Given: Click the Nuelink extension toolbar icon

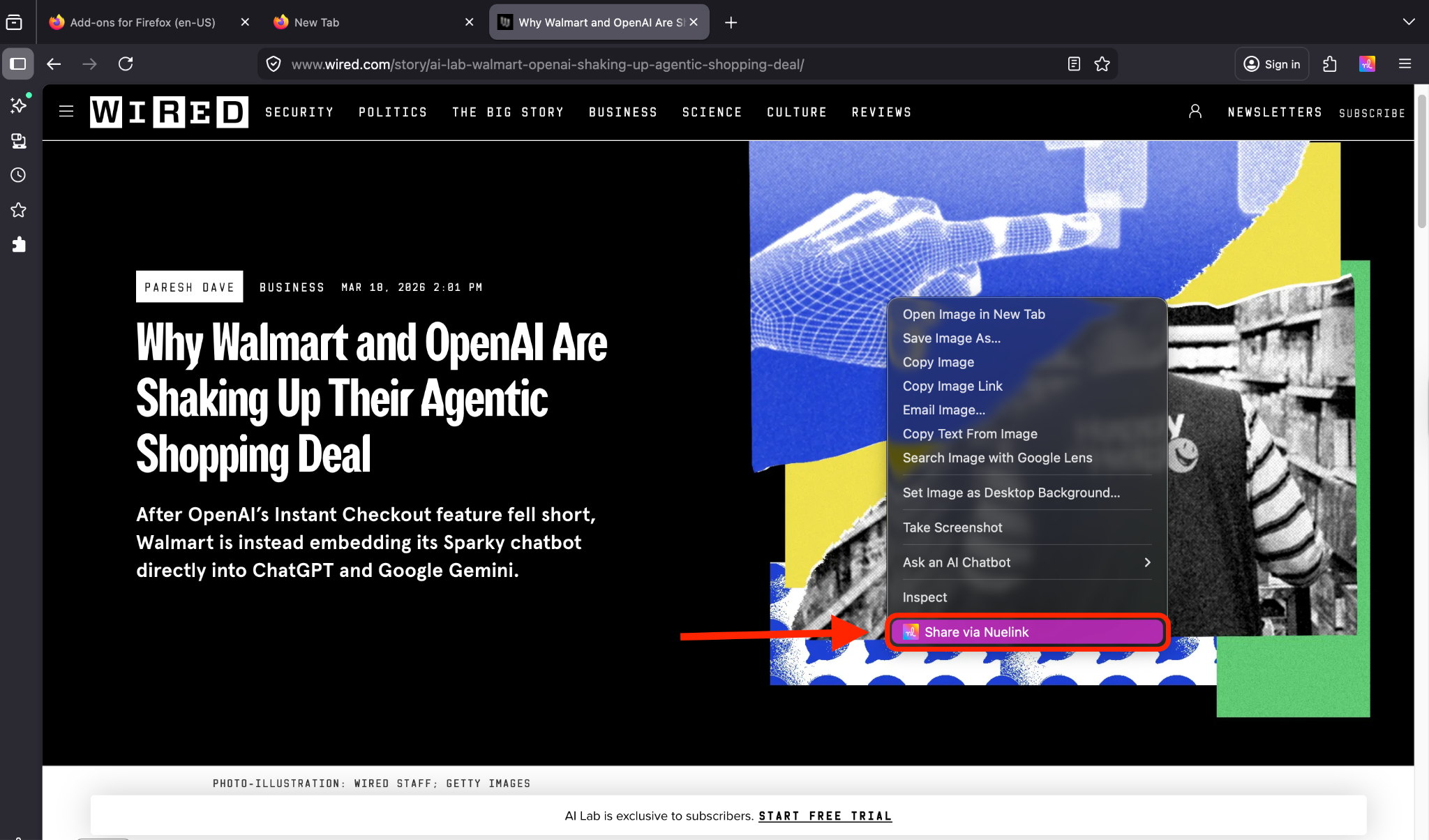Looking at the screenshot, I should (1367, 64).
